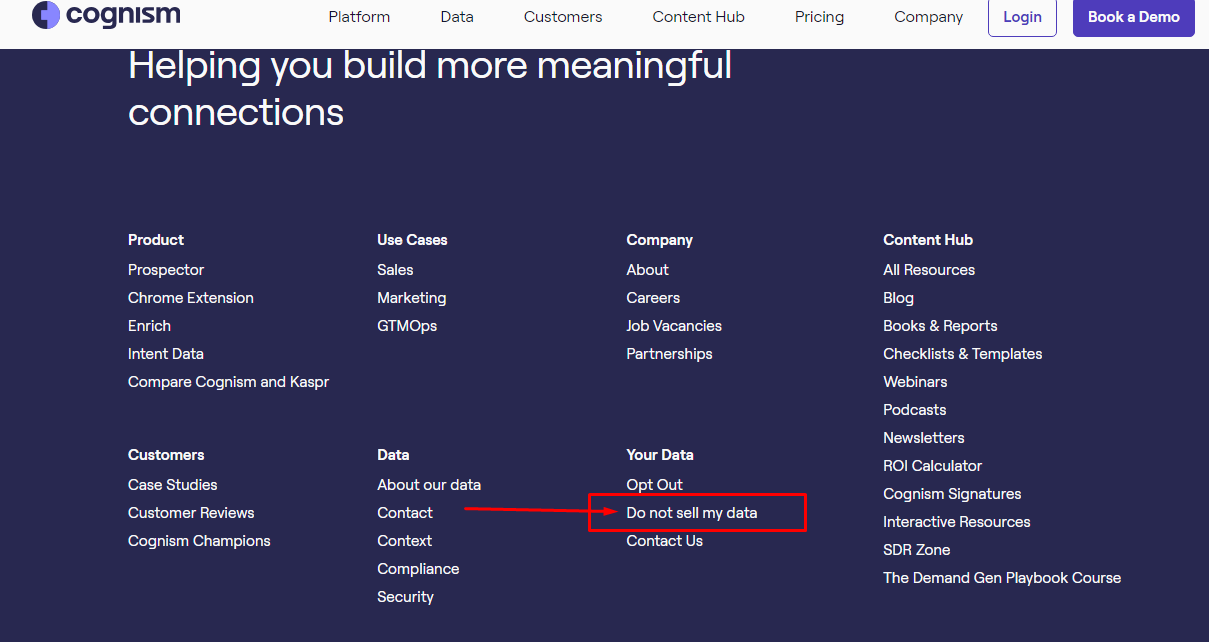Screen dimensions: 1209x642
Task: Click the Do not sell my data link
Action: point(692,513)
